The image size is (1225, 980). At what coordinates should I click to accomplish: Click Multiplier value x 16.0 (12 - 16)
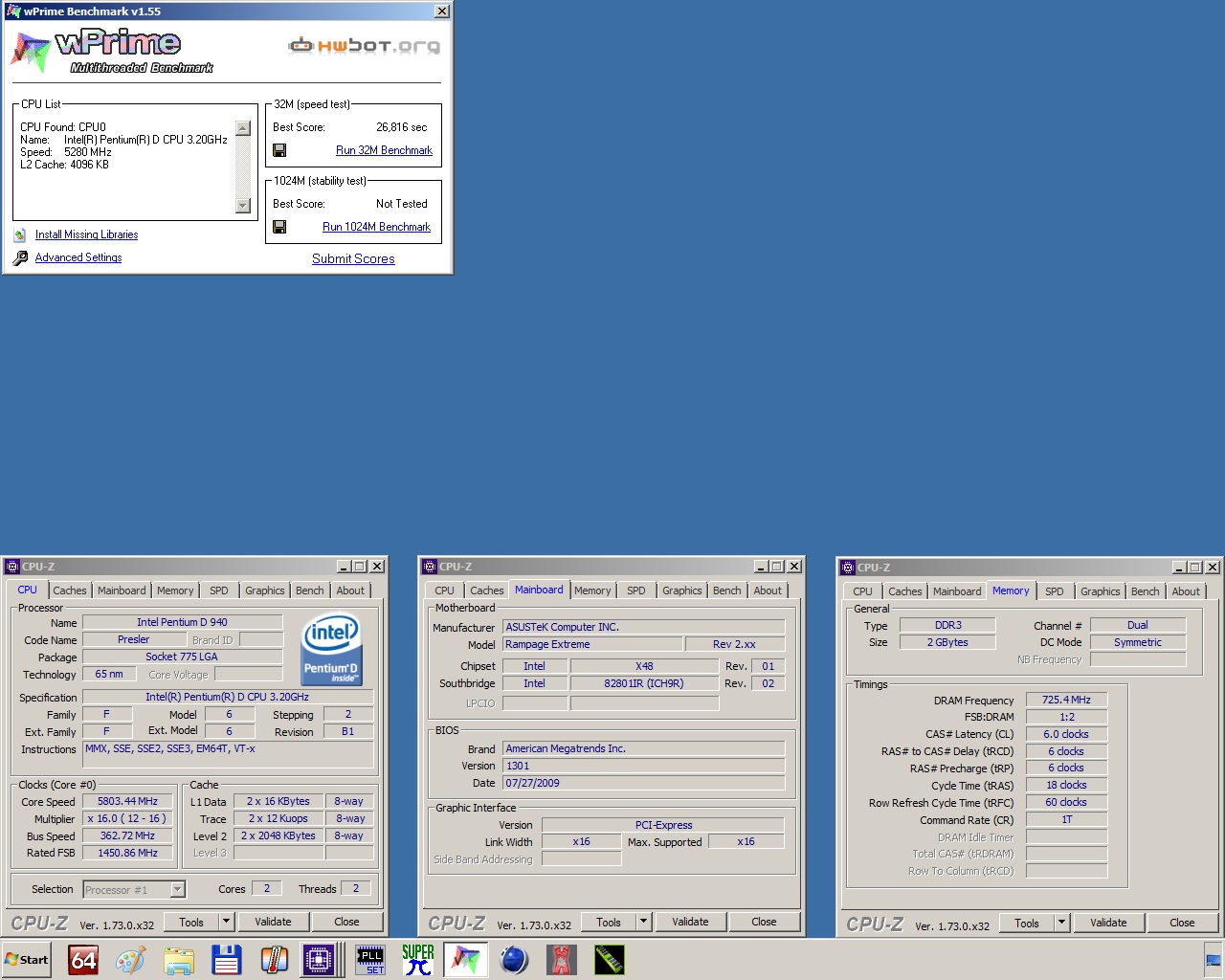(127, 818)
